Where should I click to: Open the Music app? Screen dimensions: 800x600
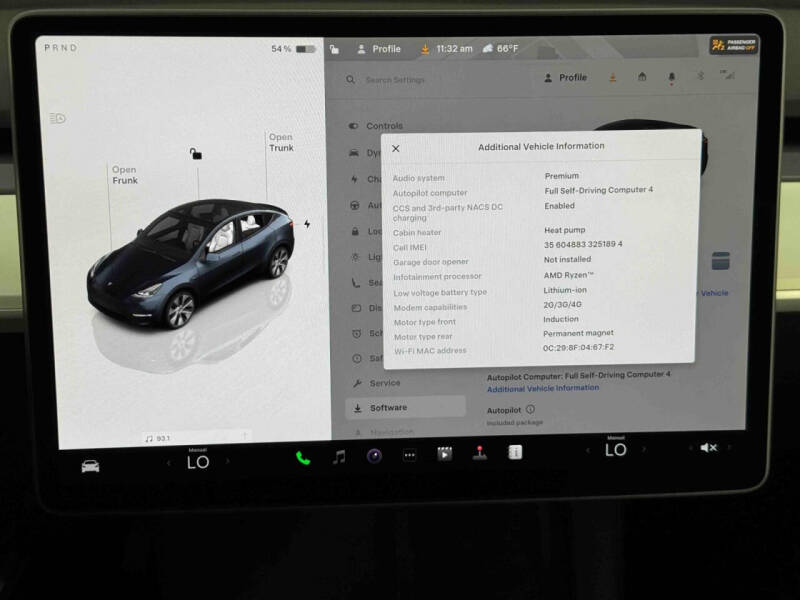coord(339,457)
